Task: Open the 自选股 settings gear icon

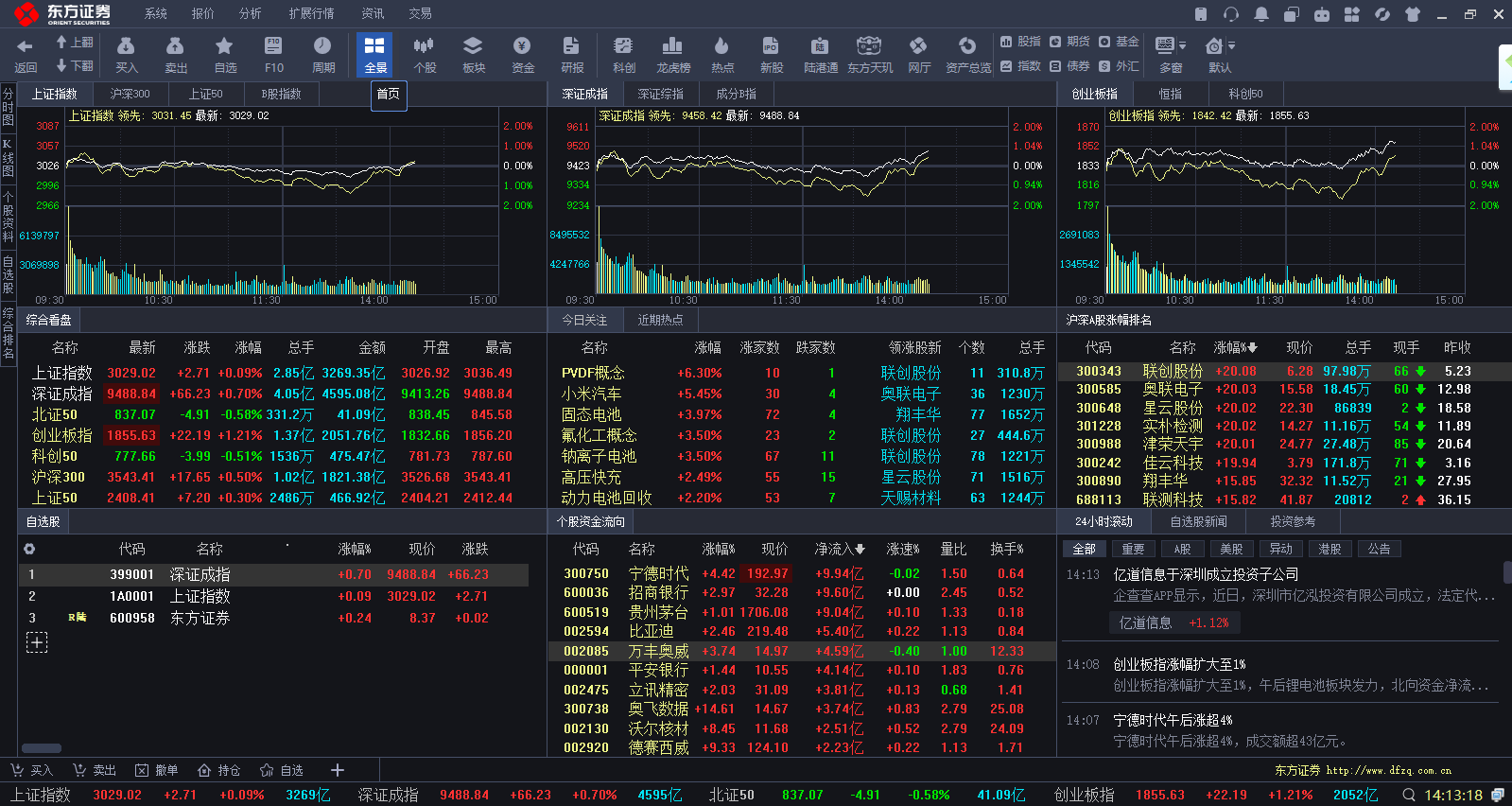Action: click(x=29, y=549)
